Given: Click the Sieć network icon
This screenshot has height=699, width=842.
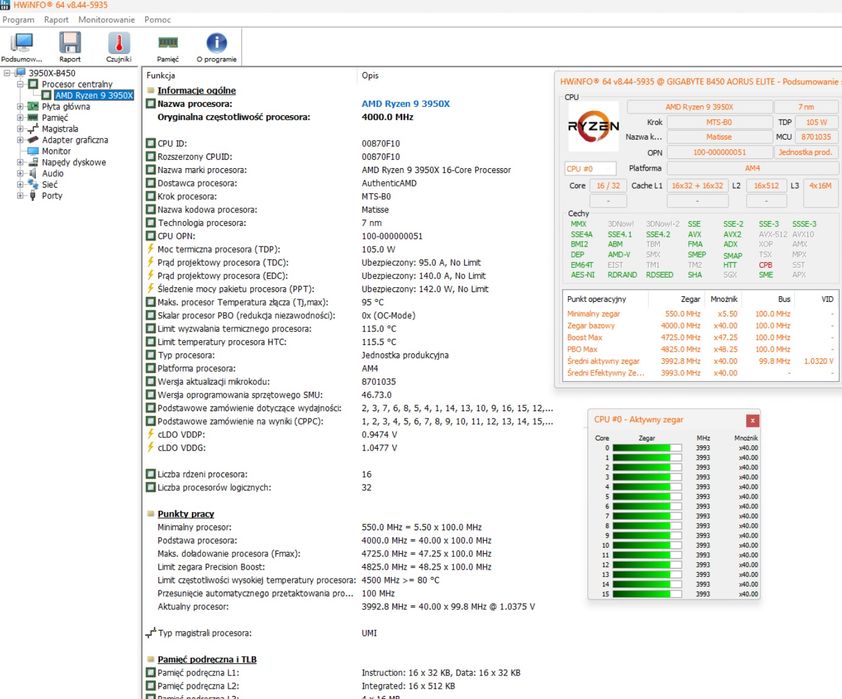Looking at the screenshot, I should click(33, 185).
